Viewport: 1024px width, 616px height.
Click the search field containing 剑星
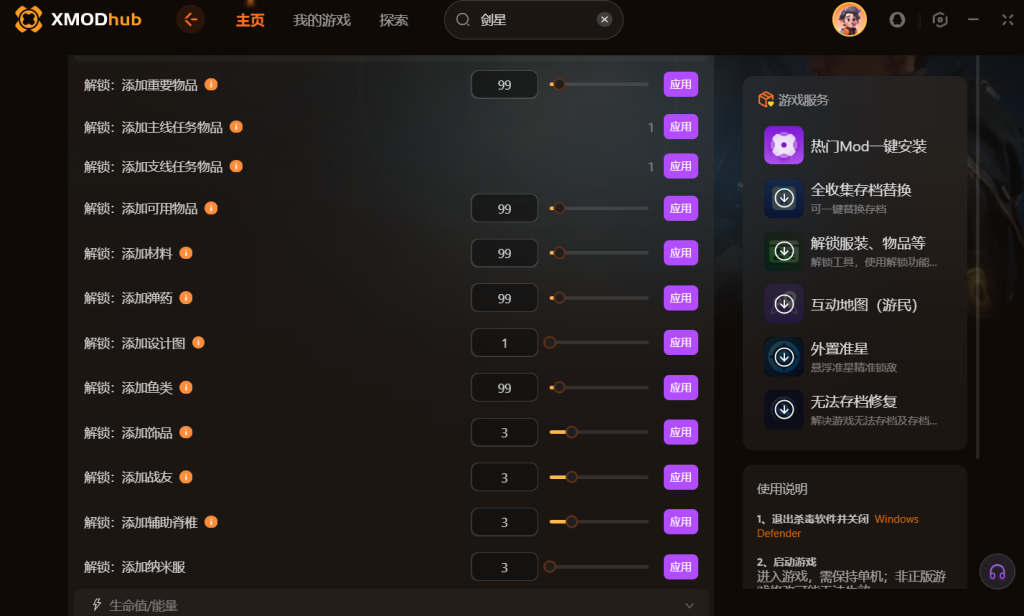(534, 20)
